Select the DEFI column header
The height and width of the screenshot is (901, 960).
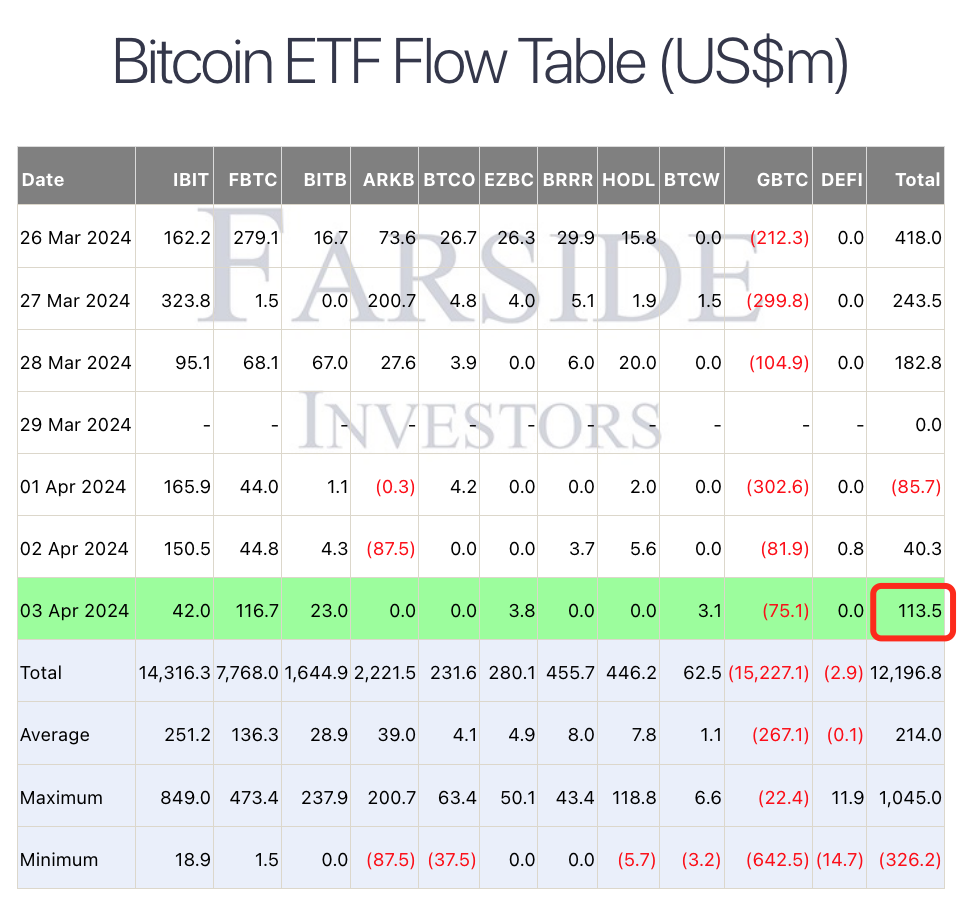pos(840,180)
